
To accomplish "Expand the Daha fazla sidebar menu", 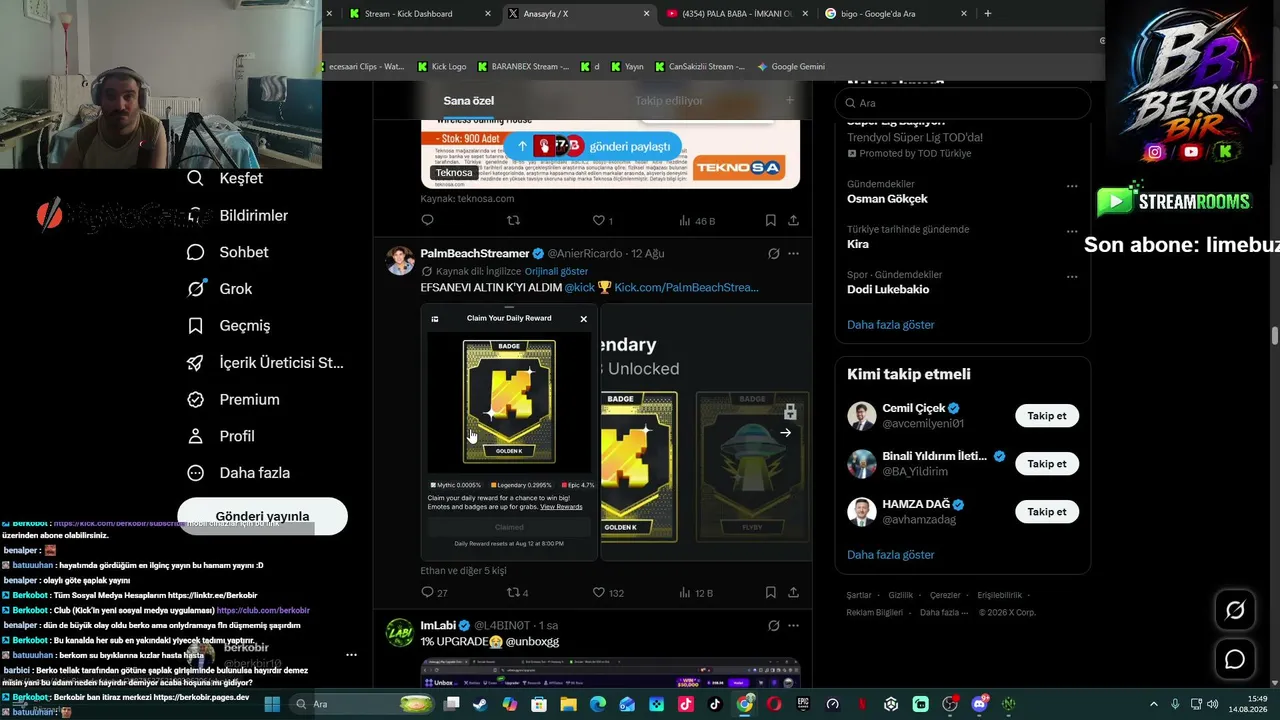I will click(238, 473).
